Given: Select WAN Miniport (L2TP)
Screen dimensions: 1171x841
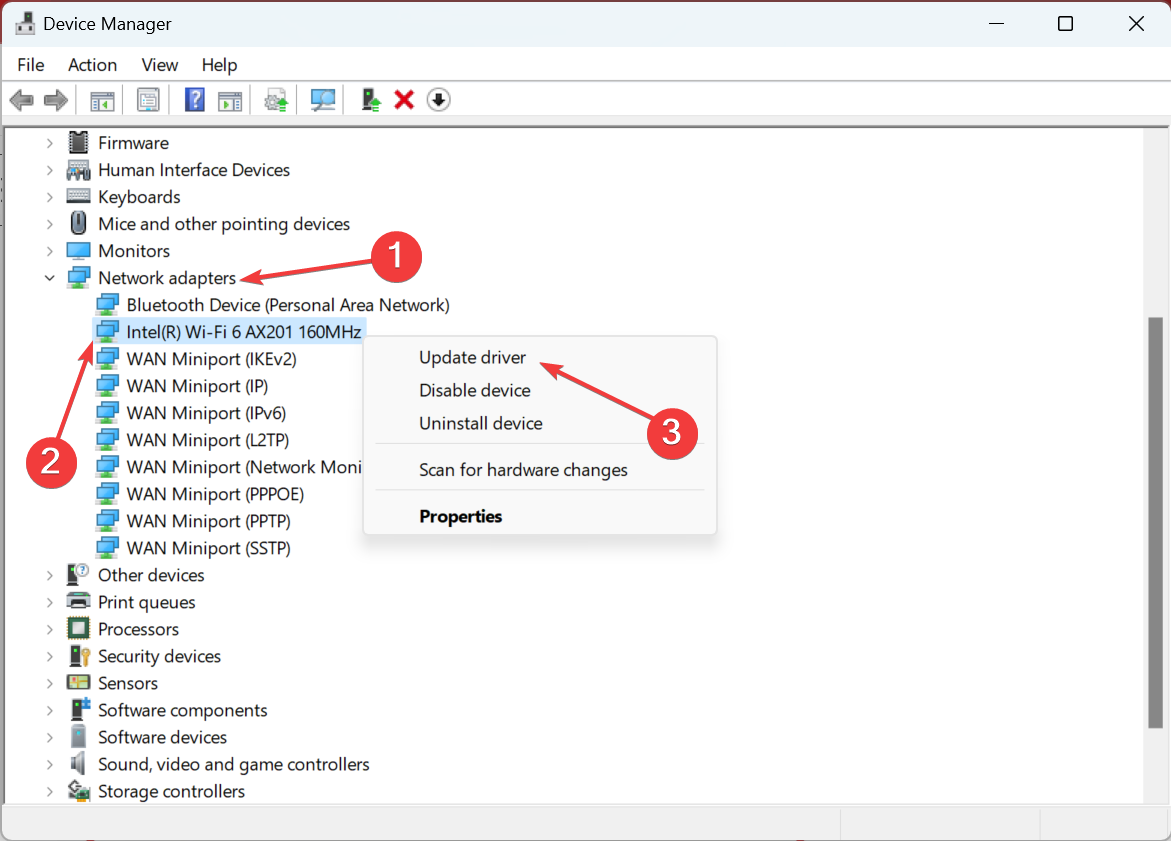Looking at the screenshot, I should click(208, 439).
